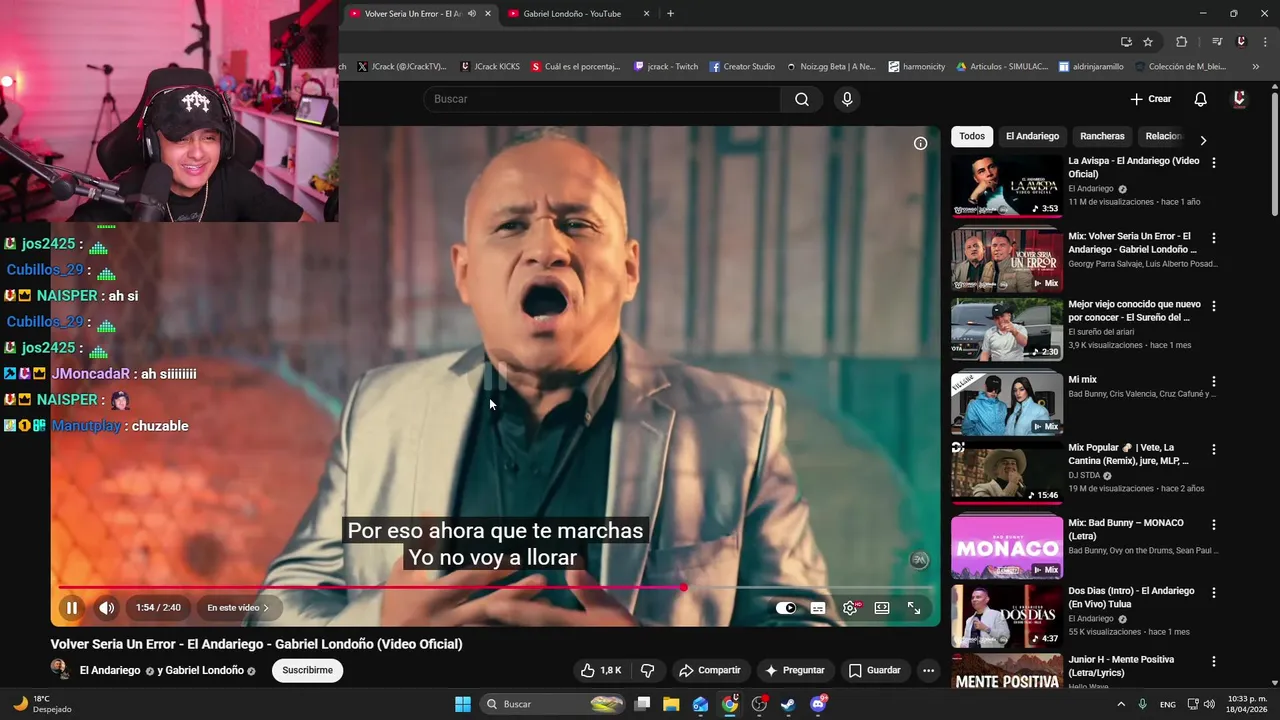Viewport: 1280px width, 720px height.
Task: Open a new browser tab
Action: (670, 14)
